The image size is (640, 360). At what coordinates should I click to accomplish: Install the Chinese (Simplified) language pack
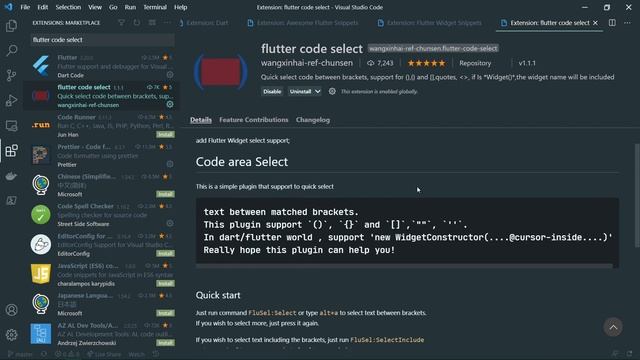165,194
